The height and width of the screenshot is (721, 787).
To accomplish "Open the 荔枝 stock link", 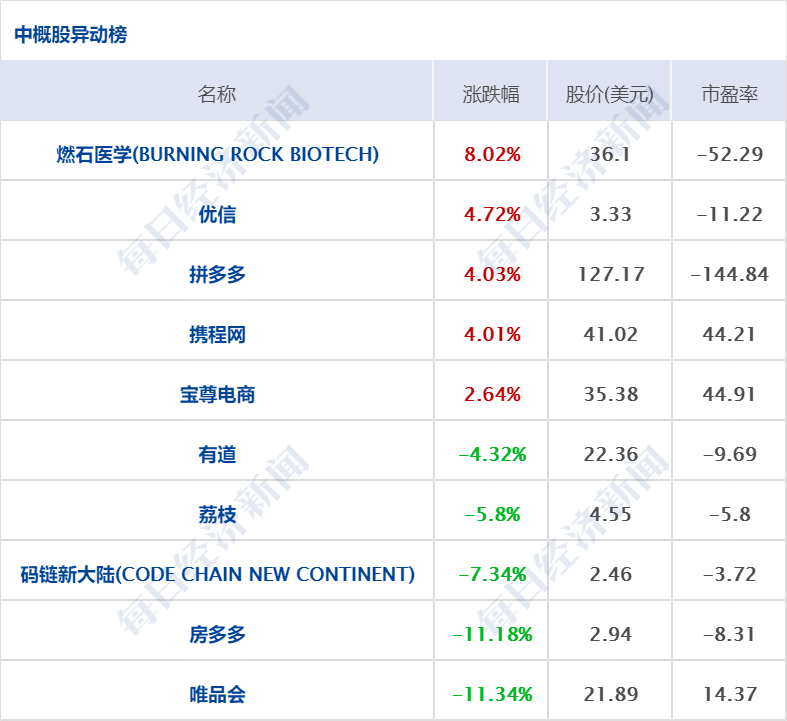I will [x=217, y=514].
